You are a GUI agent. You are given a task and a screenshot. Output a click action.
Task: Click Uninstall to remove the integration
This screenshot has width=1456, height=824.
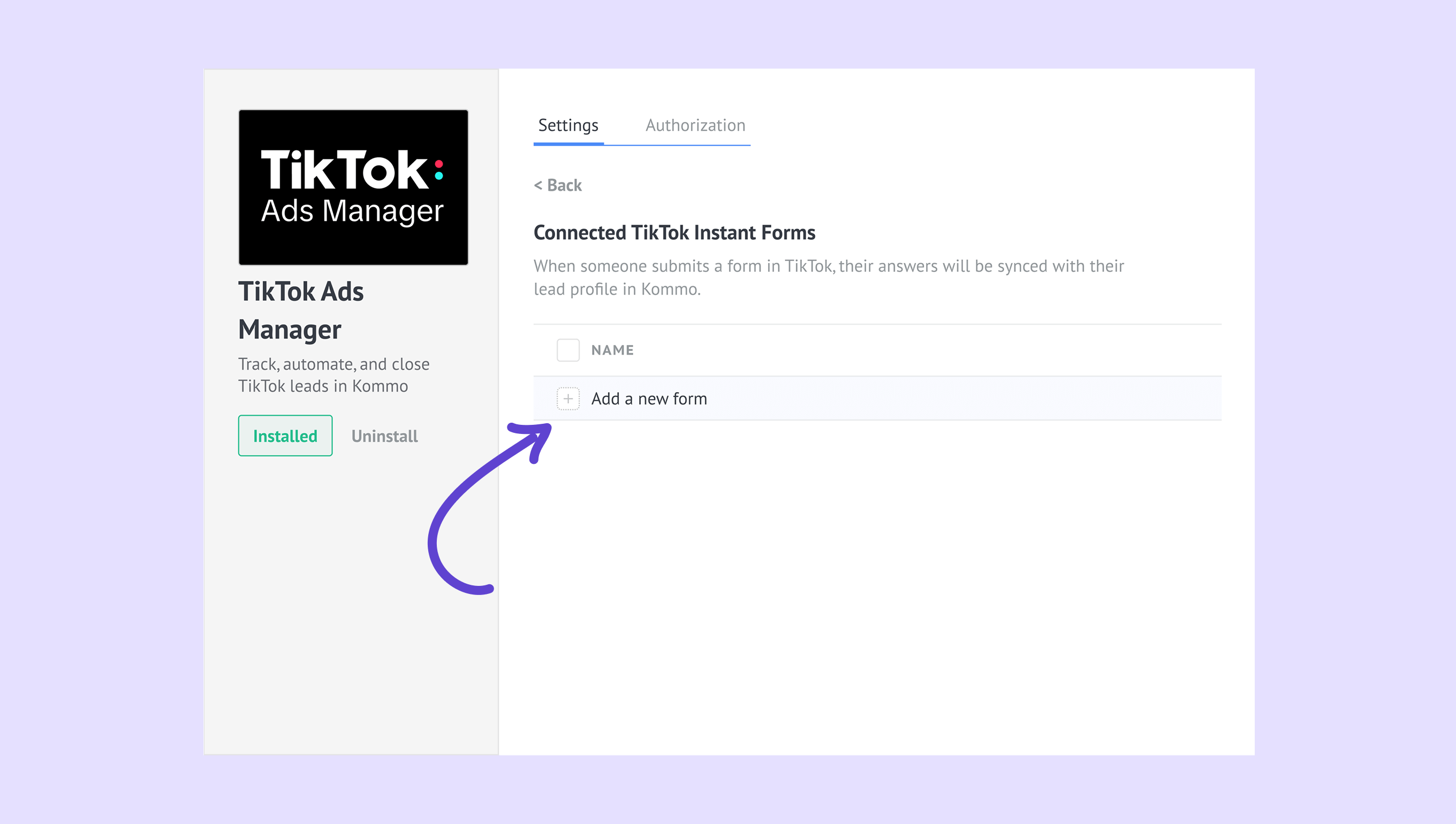(x=384, y=436)
